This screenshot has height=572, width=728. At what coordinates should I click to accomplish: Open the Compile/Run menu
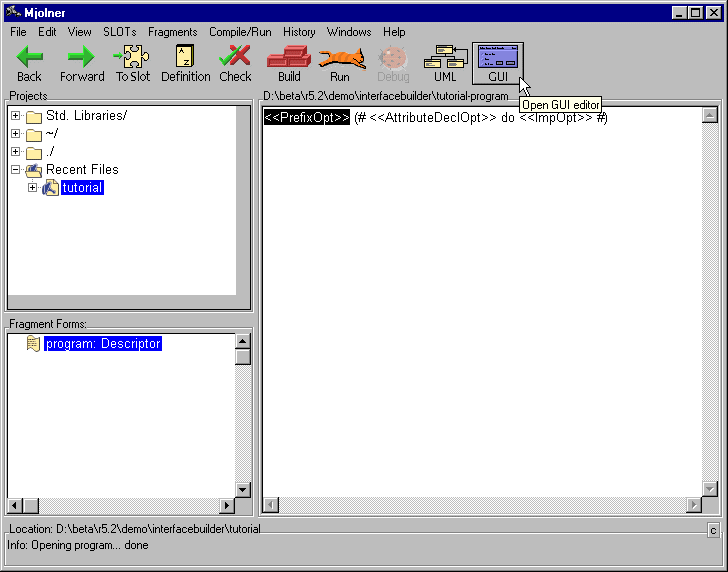click(240, 32)
